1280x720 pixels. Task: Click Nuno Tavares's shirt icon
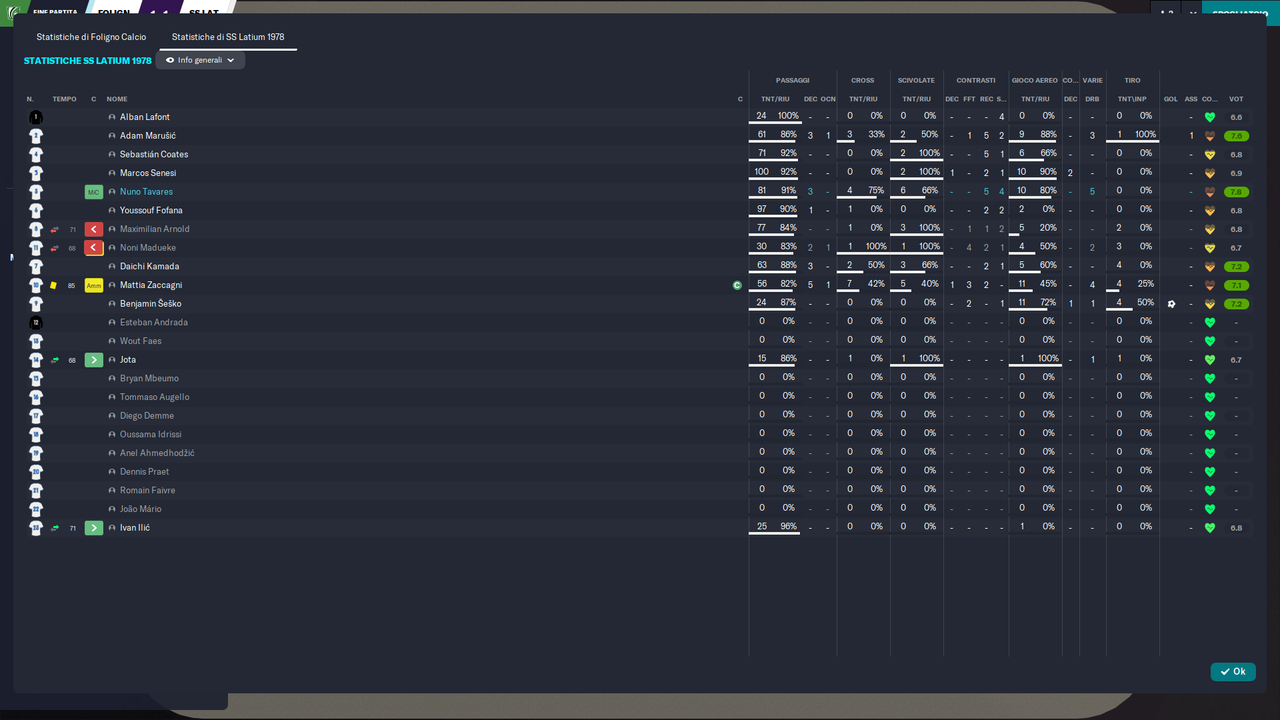pyautogui.click(x=36, y=192)
